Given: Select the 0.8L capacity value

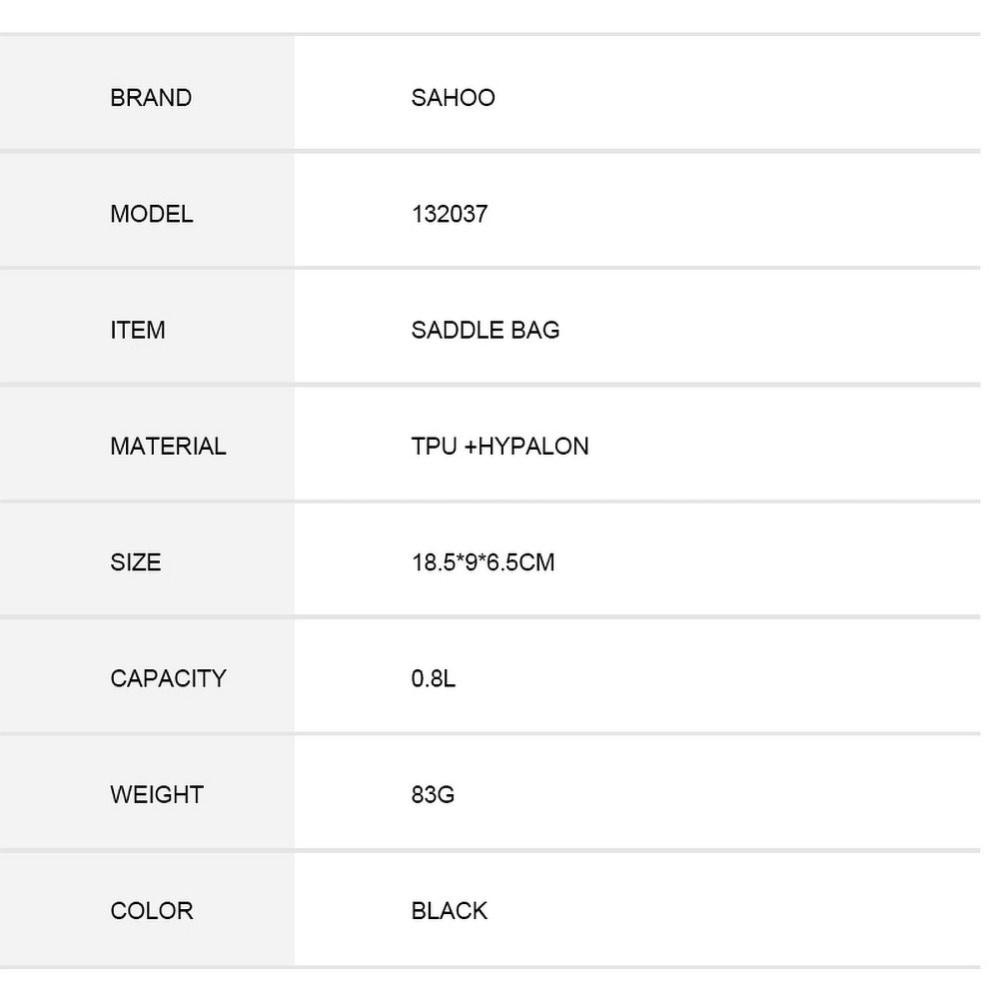Looking at the screenshot, I should tap(433, 679).
